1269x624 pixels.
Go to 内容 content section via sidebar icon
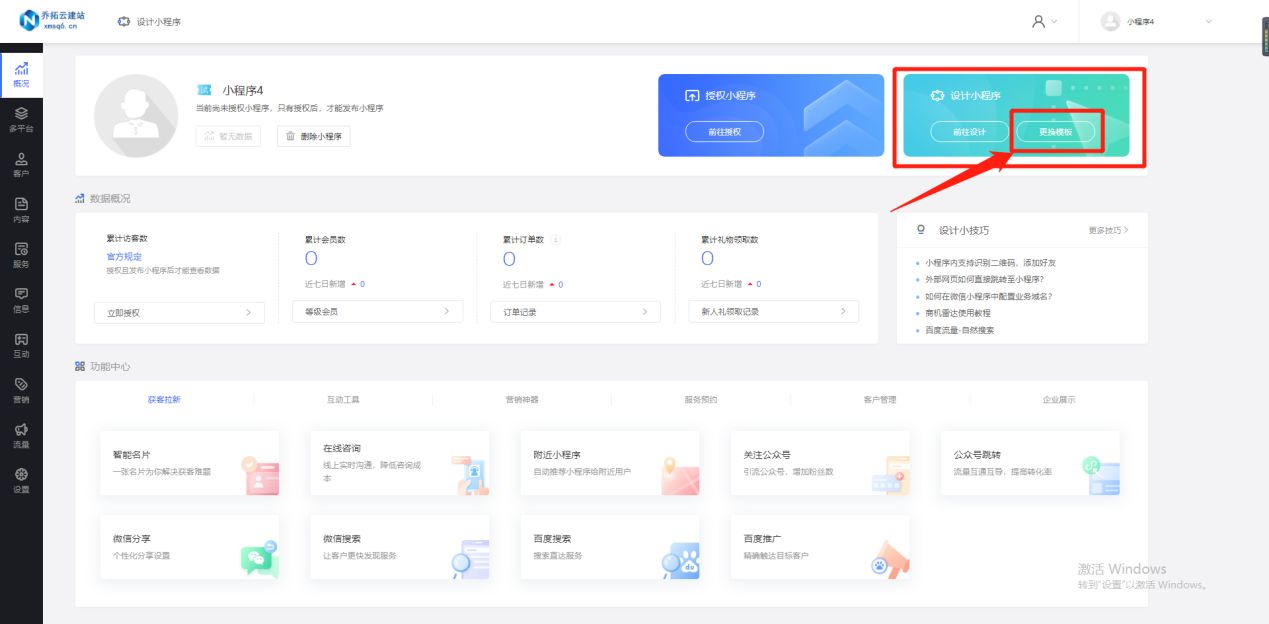[x=21, y=204]
